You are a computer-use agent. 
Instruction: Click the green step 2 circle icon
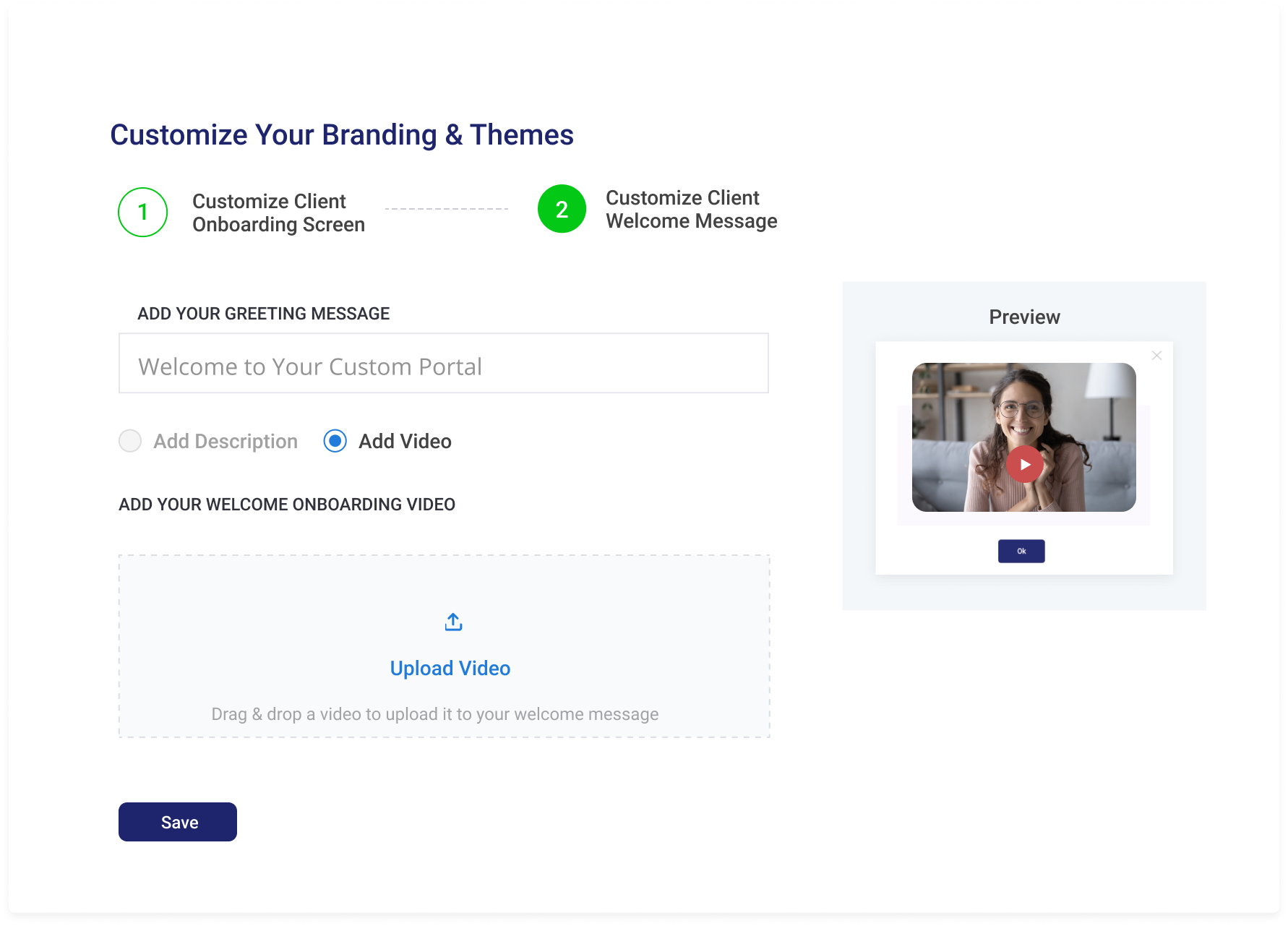[x=562, y=210]
